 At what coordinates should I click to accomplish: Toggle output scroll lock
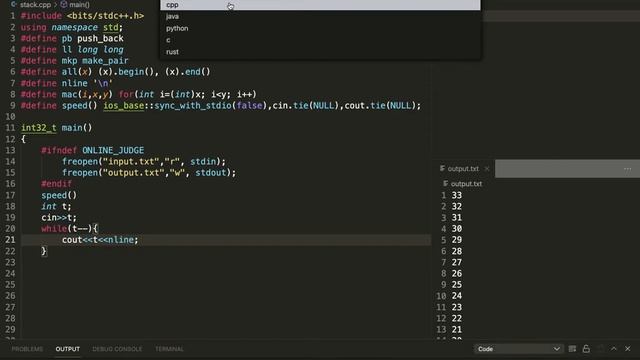click(x=586, y=349)
